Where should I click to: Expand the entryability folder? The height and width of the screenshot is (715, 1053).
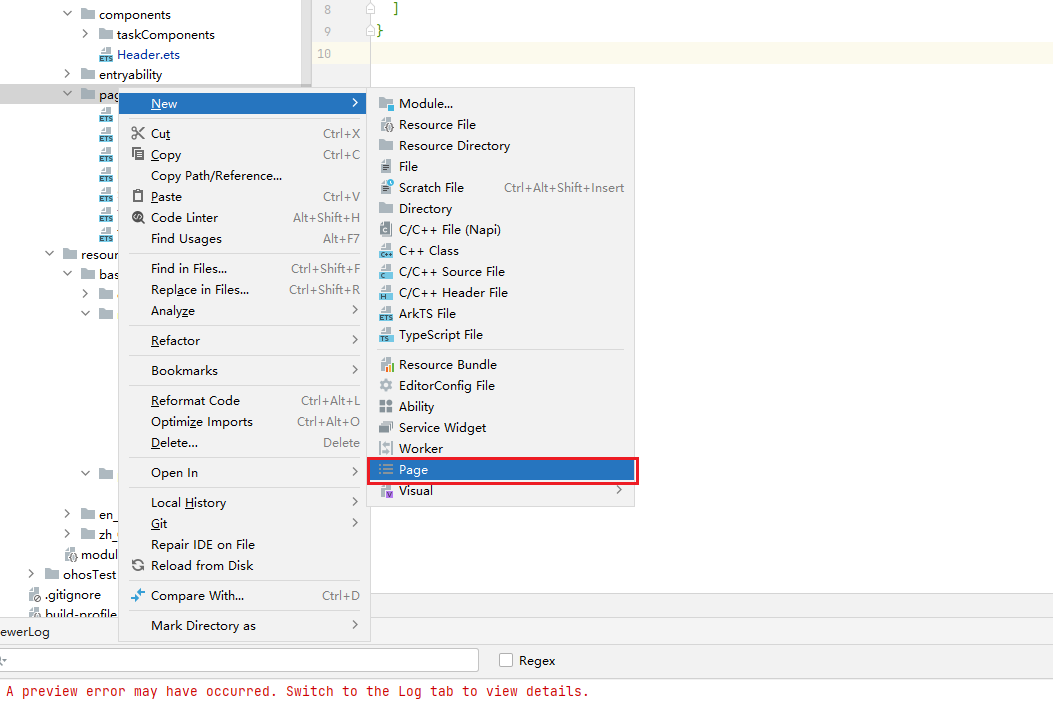pos(68,75)
